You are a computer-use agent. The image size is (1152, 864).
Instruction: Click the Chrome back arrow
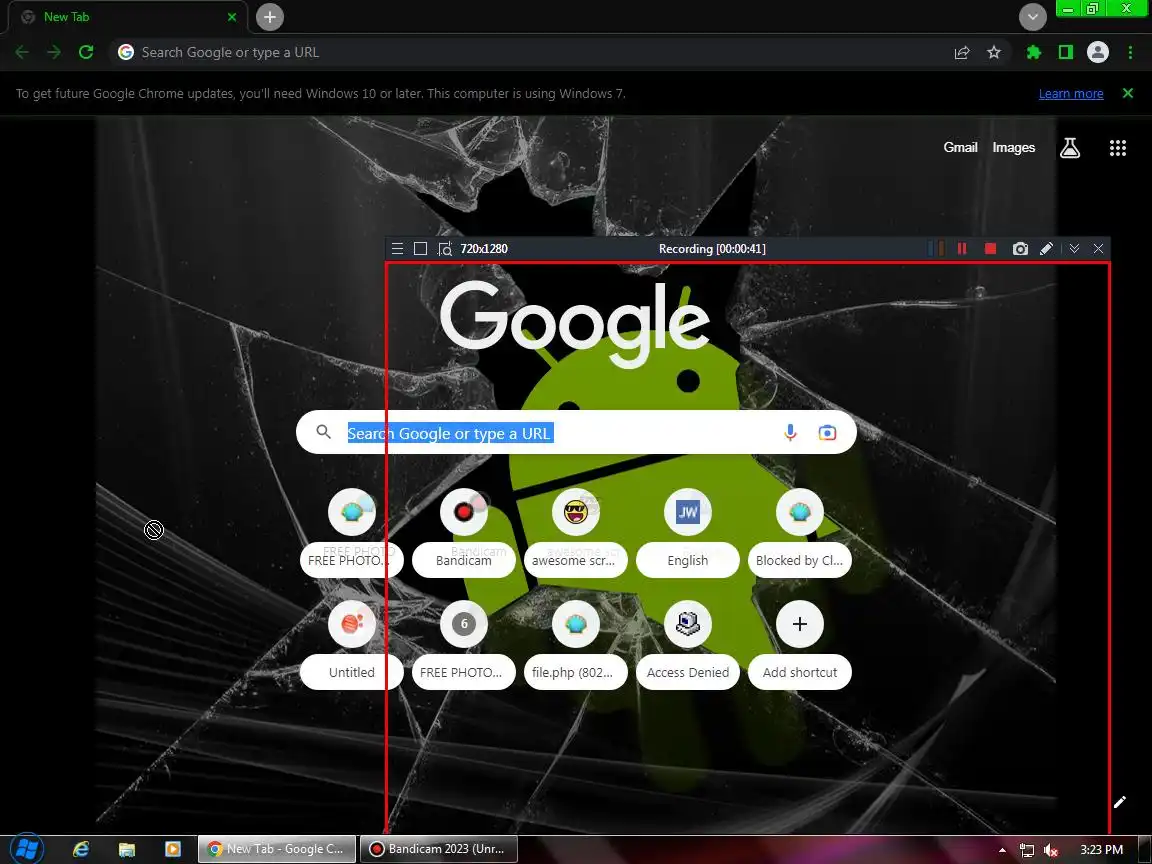coord(22,52)
